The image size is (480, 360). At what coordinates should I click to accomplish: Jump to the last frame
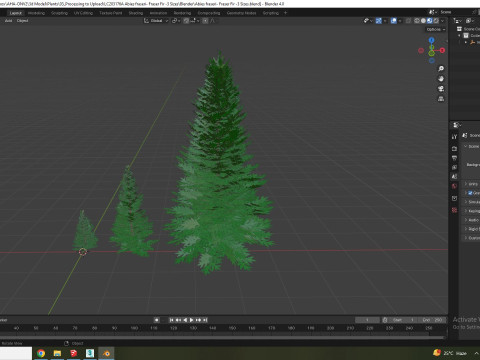(205, 320)
